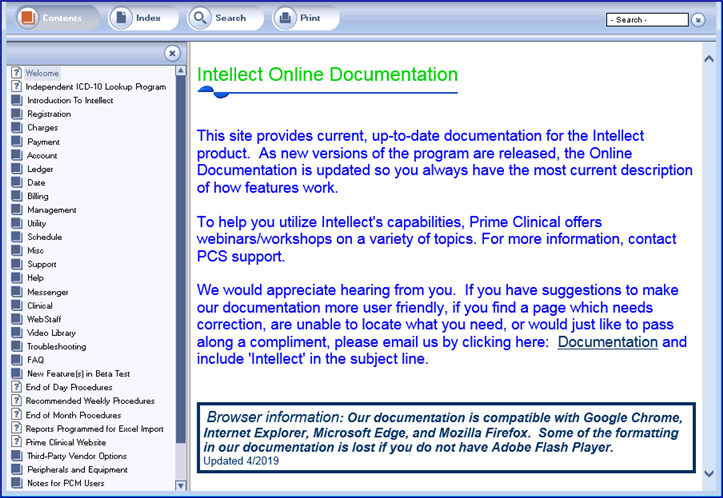Click the Video Library book icon
The width and height of the screenshot is (723, 498).
coord(17,332)
